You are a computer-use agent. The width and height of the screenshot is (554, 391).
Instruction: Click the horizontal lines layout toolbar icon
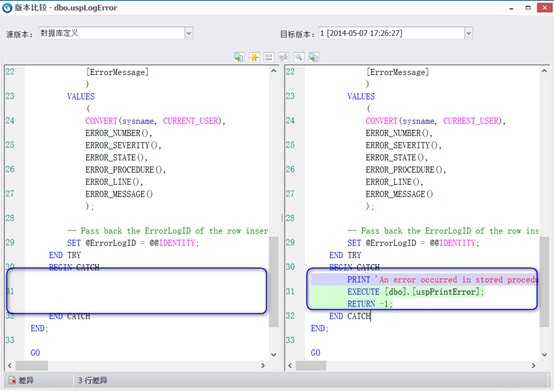pos(269,57)
